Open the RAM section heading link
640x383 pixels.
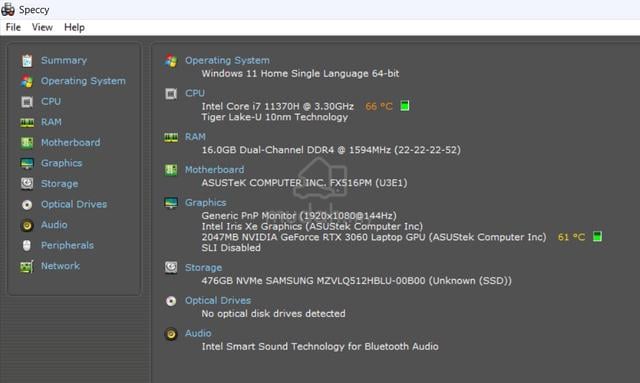[195, 137]
